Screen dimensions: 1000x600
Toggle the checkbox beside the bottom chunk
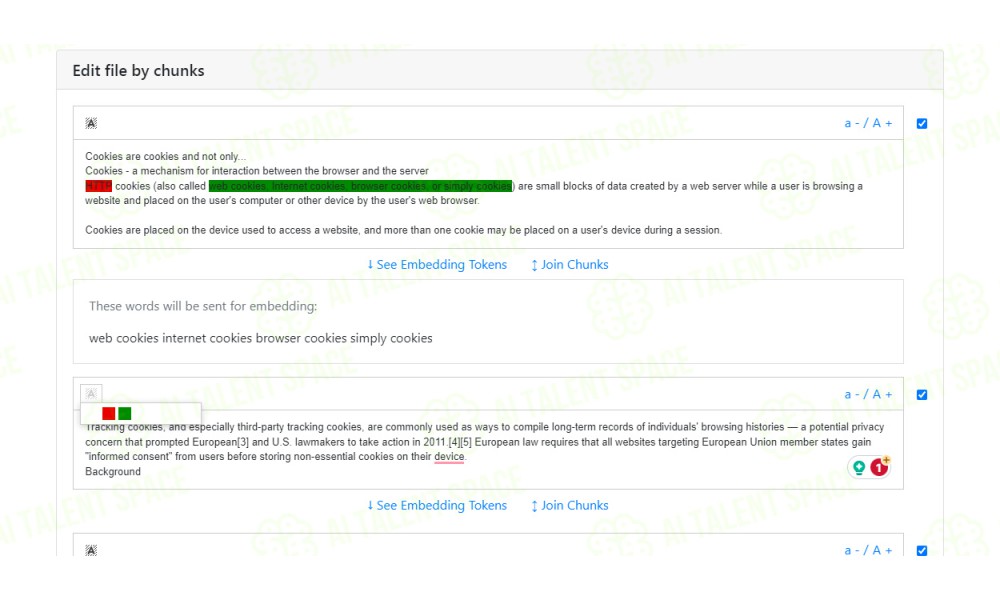pyautogui.click(x=922, y=551)
